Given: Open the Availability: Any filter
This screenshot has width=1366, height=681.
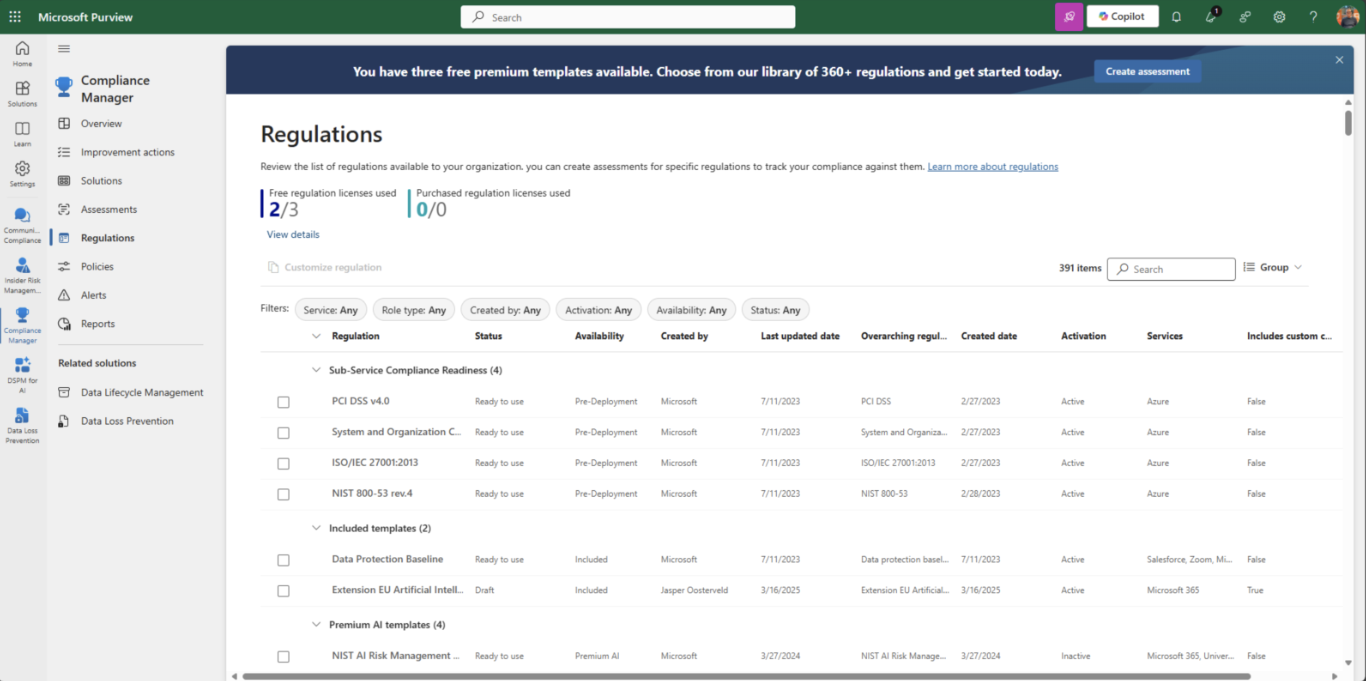Looking at the screenshot, I should click(x=692, y=310).
